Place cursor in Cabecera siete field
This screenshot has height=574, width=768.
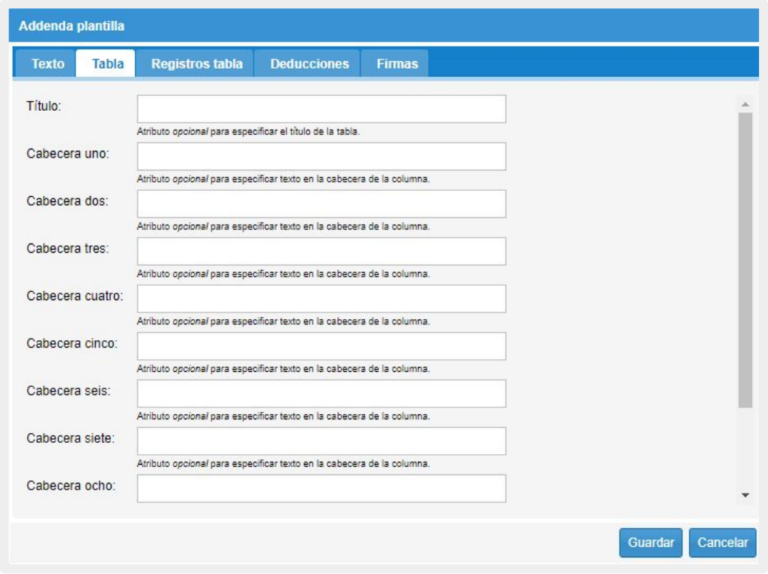321,441
